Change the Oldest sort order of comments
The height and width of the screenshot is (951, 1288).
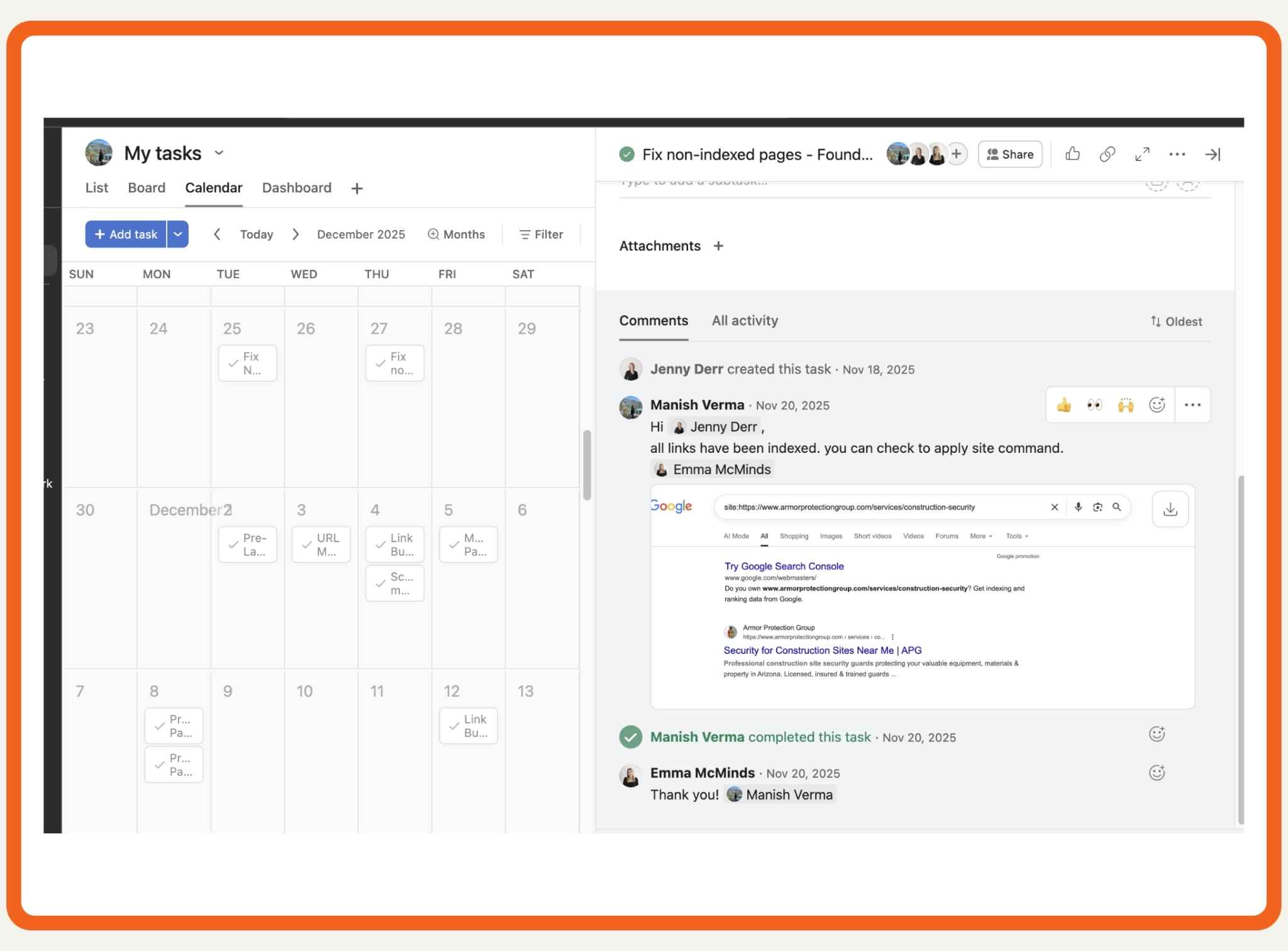tap(1176, 321)
